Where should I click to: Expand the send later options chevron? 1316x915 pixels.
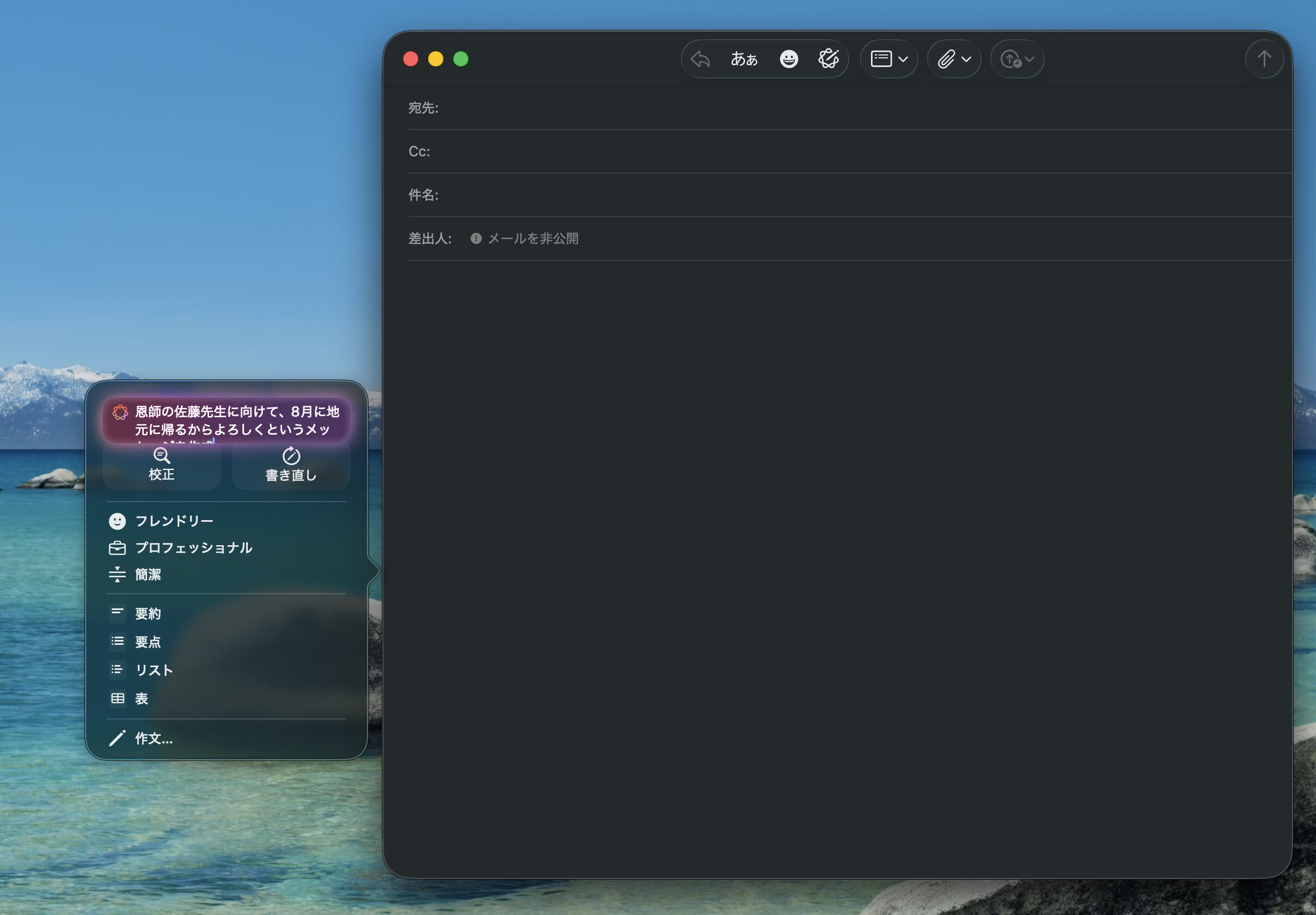point(1029,59)
